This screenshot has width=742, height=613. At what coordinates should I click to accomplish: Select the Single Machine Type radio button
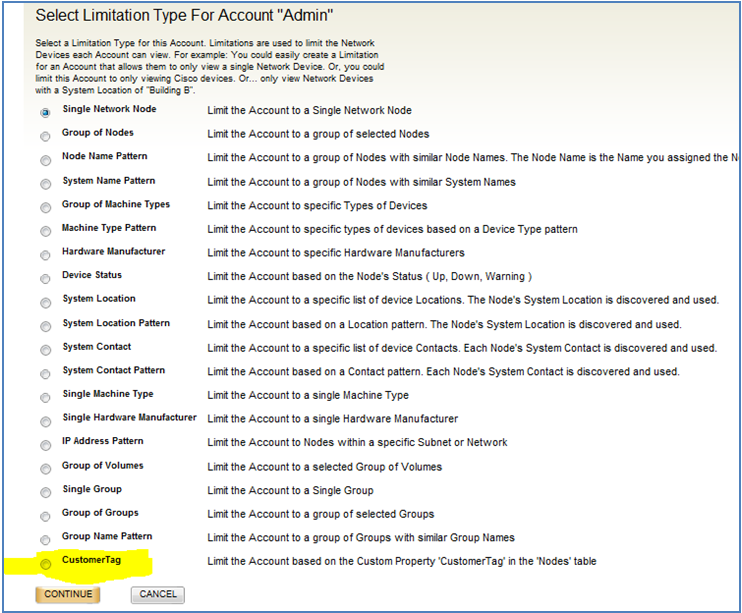45,398
